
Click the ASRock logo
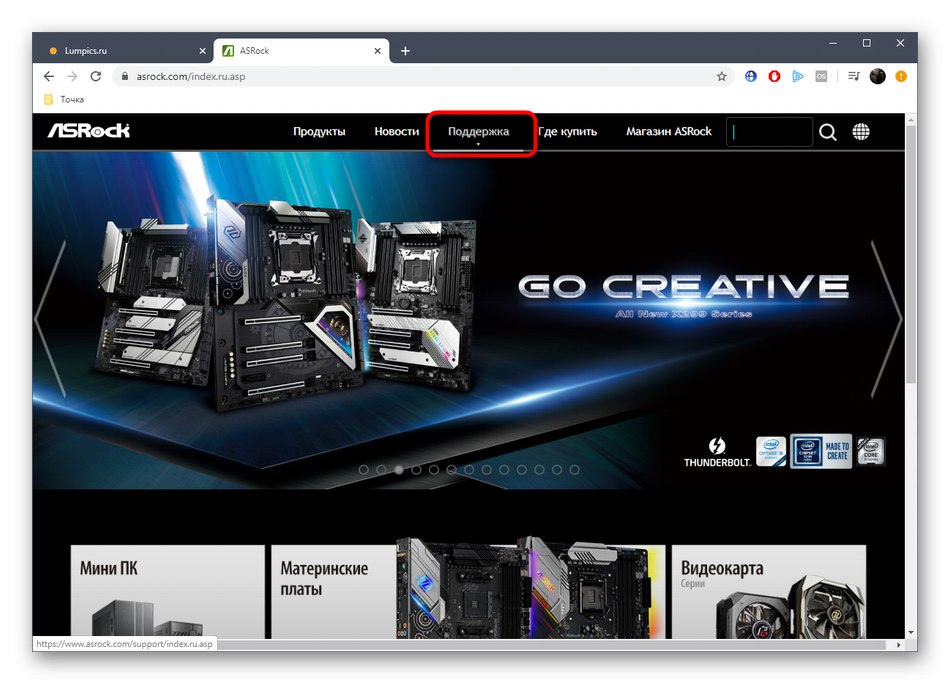(89, 130)
